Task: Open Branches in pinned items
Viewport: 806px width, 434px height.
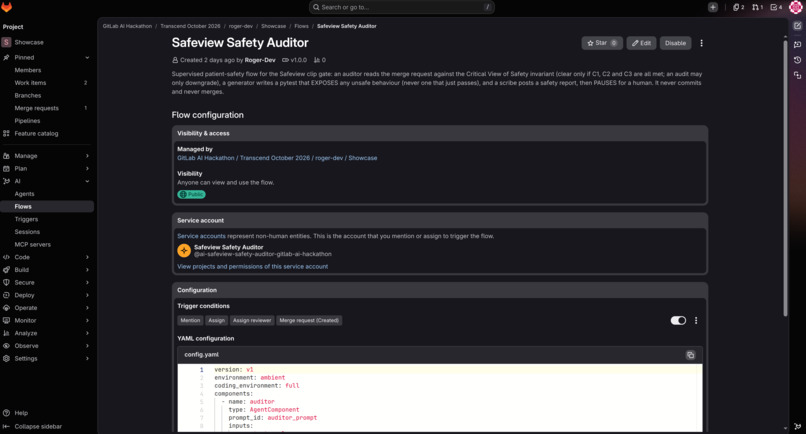Action: click(x=47, y=96)
